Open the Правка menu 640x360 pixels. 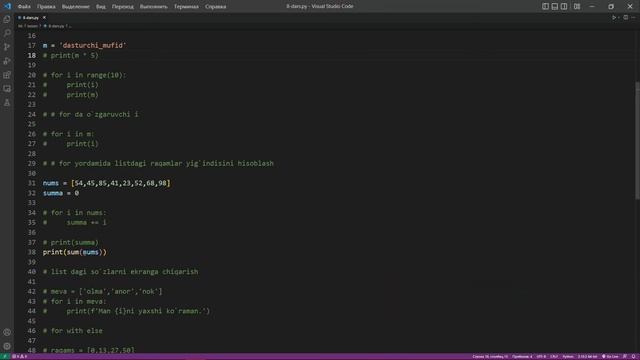coord(46,7)
